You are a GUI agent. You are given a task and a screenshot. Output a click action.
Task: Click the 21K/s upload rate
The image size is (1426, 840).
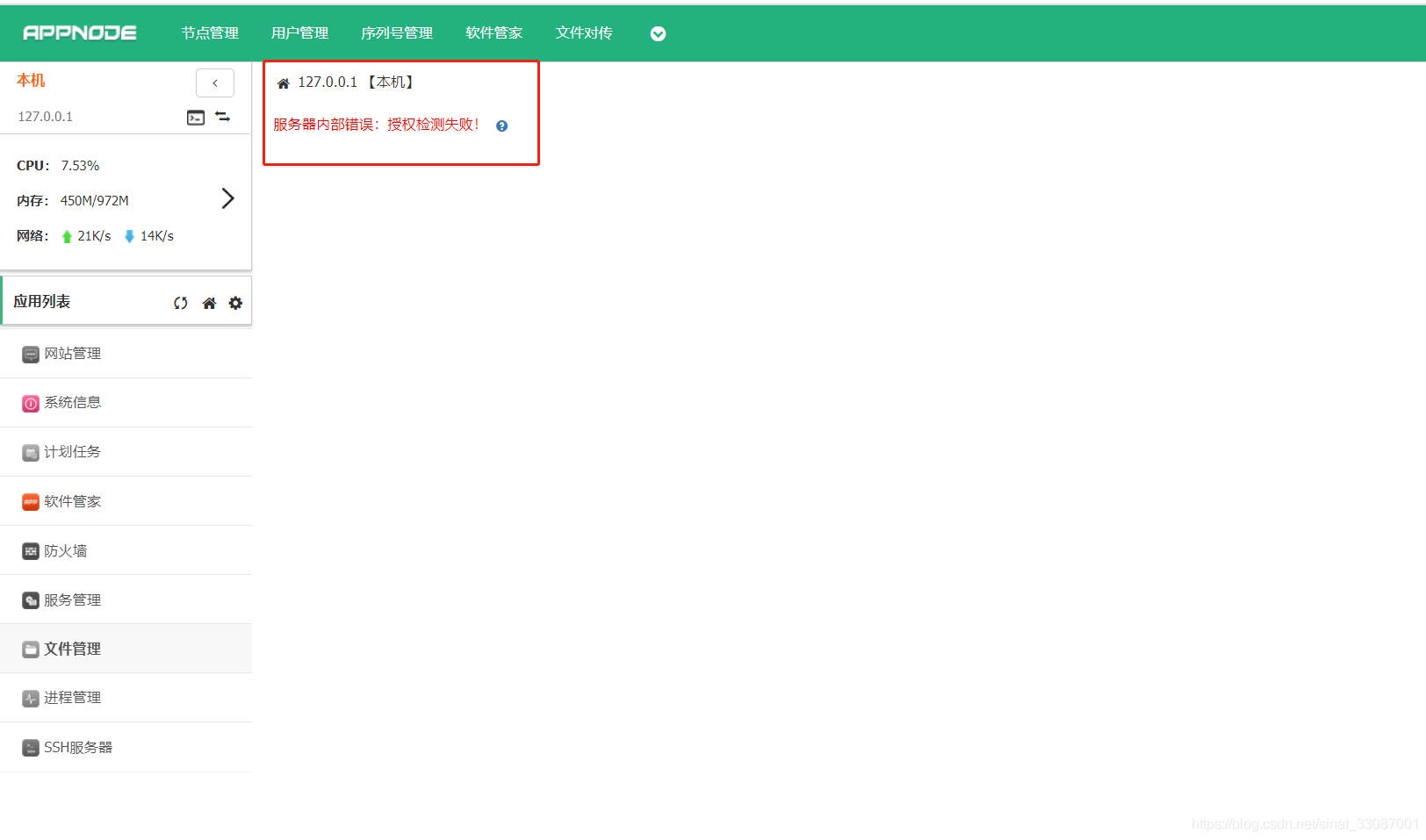coord(94,236)
